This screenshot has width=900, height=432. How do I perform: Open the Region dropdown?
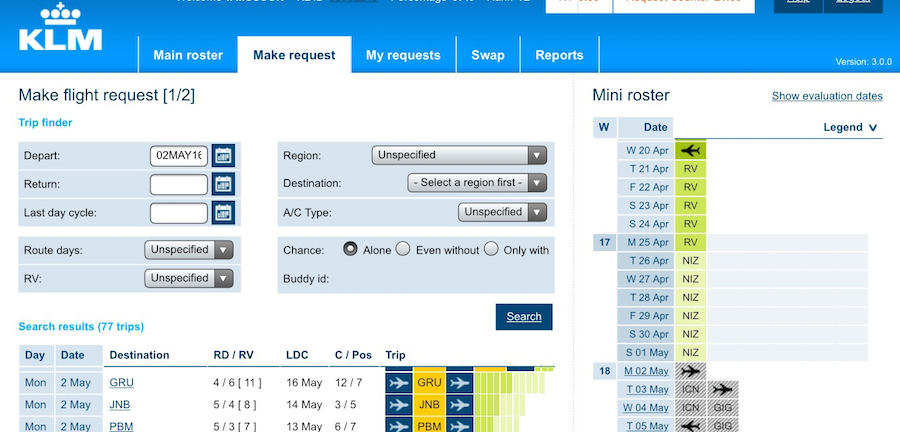tap(459, 155)
